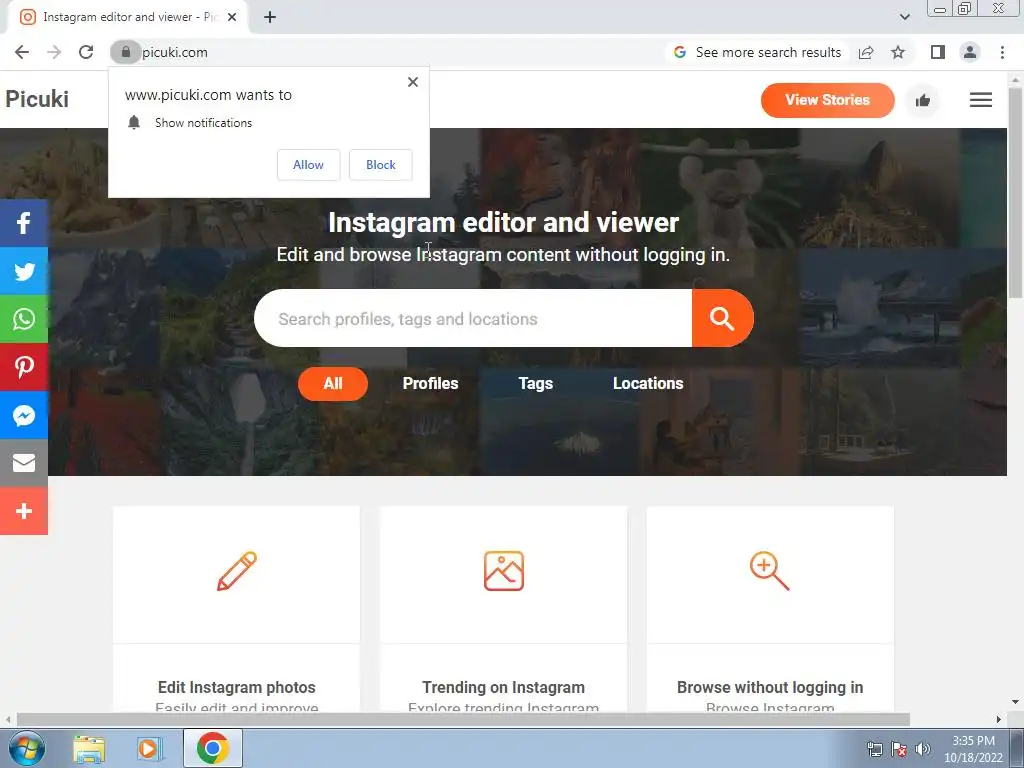This screenshot has width=1024, height=768.
Task: Share via the WhatsApp sidebar icon
Action: pyautogui.click(x=24, y=319)
